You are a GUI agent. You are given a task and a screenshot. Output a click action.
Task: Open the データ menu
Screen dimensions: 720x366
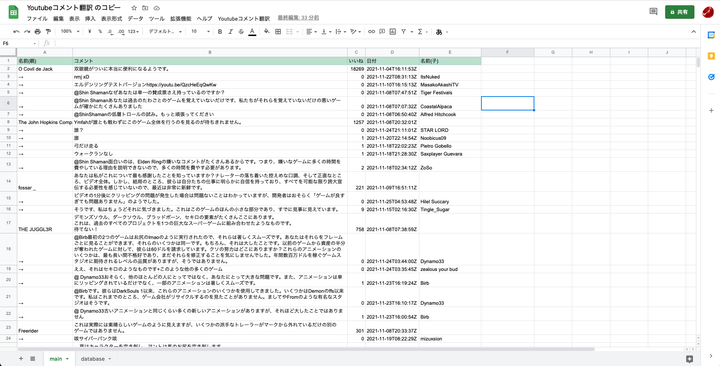[135, 19]
